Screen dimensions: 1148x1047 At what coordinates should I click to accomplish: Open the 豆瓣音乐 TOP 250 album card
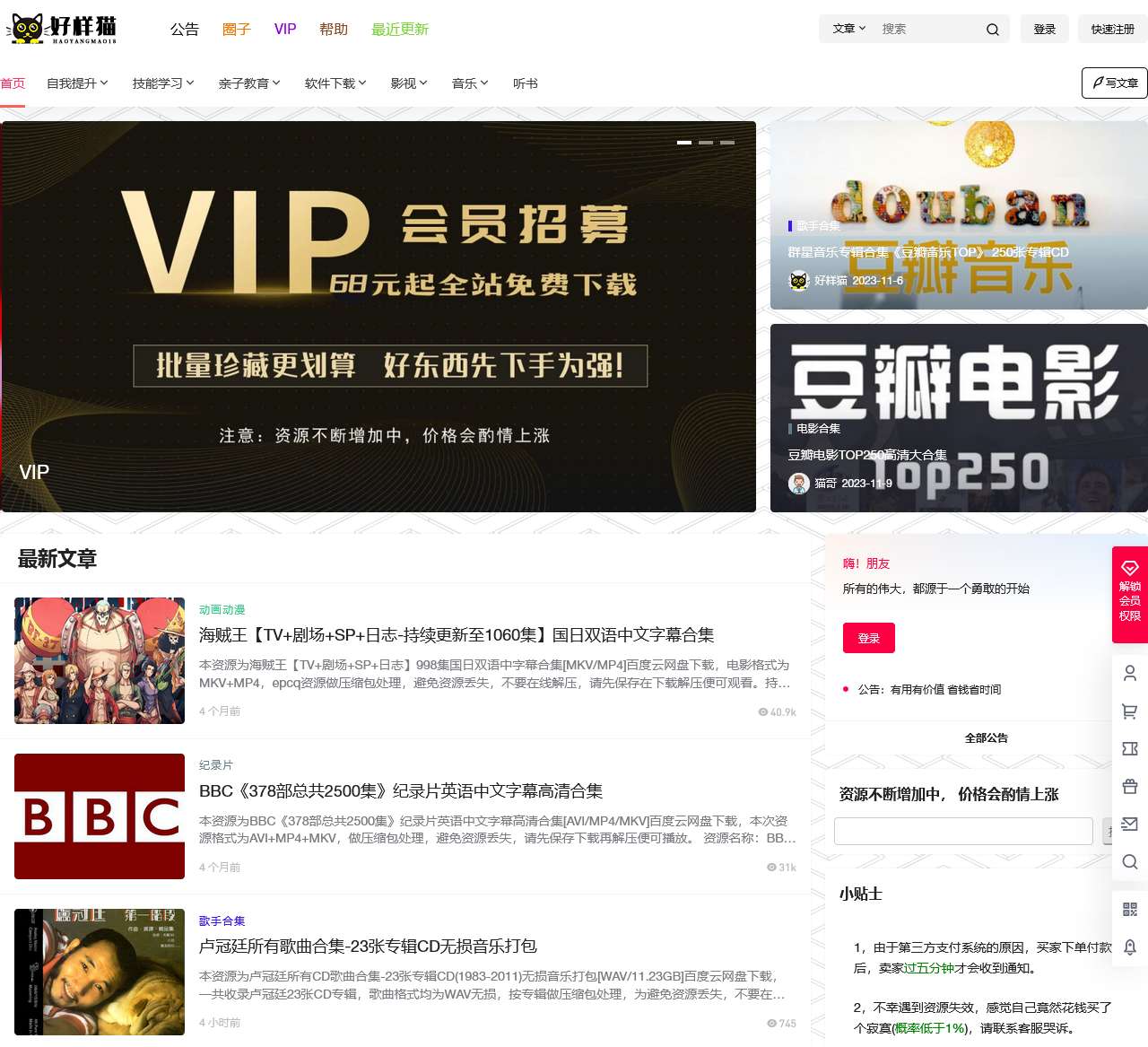pyautogui.click(x=959, y=215)
